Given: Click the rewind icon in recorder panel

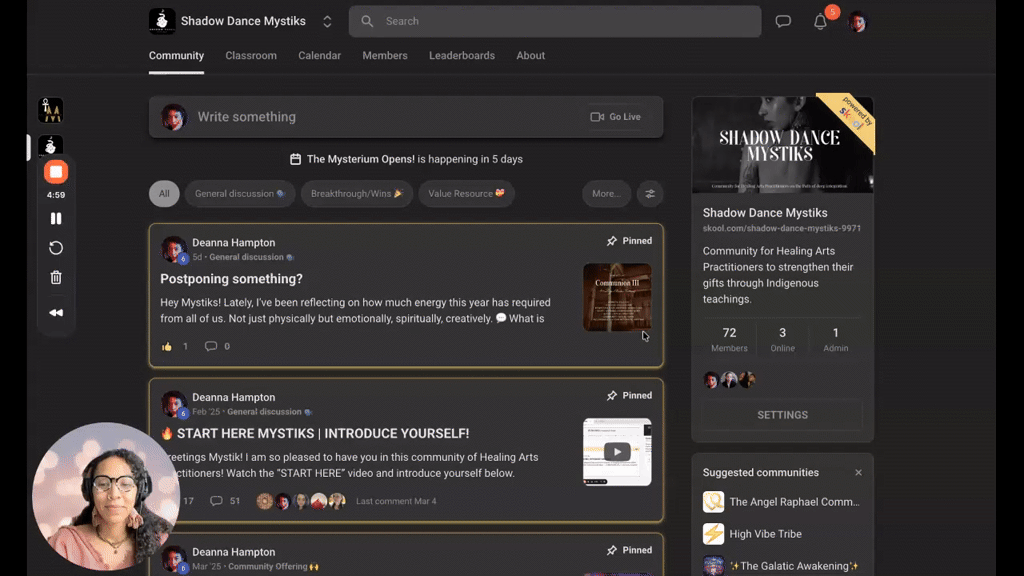Looking at the screenshot, I should 56,312.
